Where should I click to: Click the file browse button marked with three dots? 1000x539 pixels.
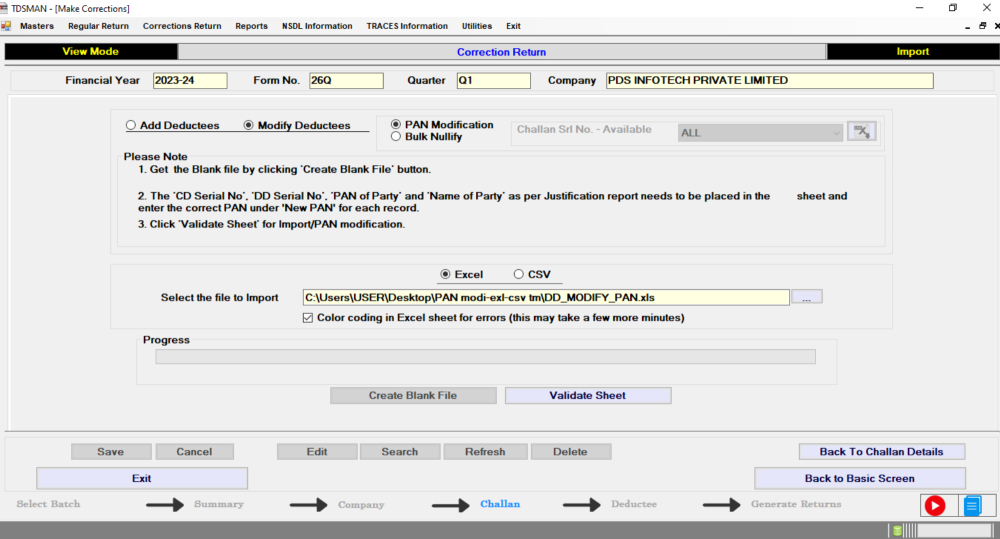click(807, 297)
